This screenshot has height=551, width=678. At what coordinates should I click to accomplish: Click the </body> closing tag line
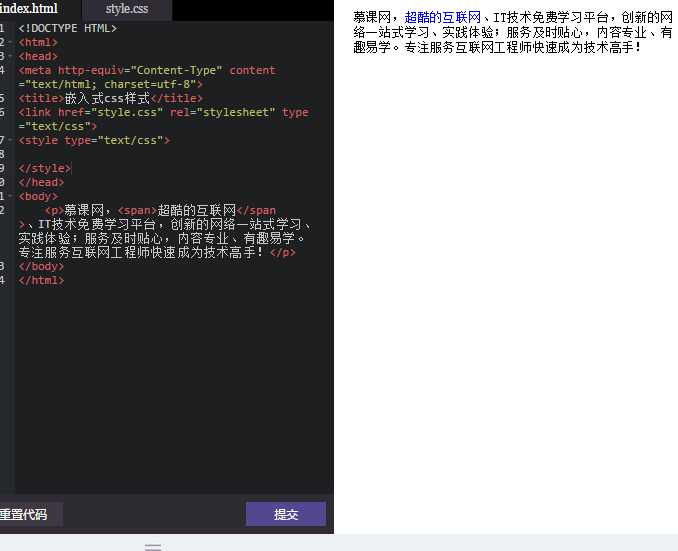tap(41, 266)
